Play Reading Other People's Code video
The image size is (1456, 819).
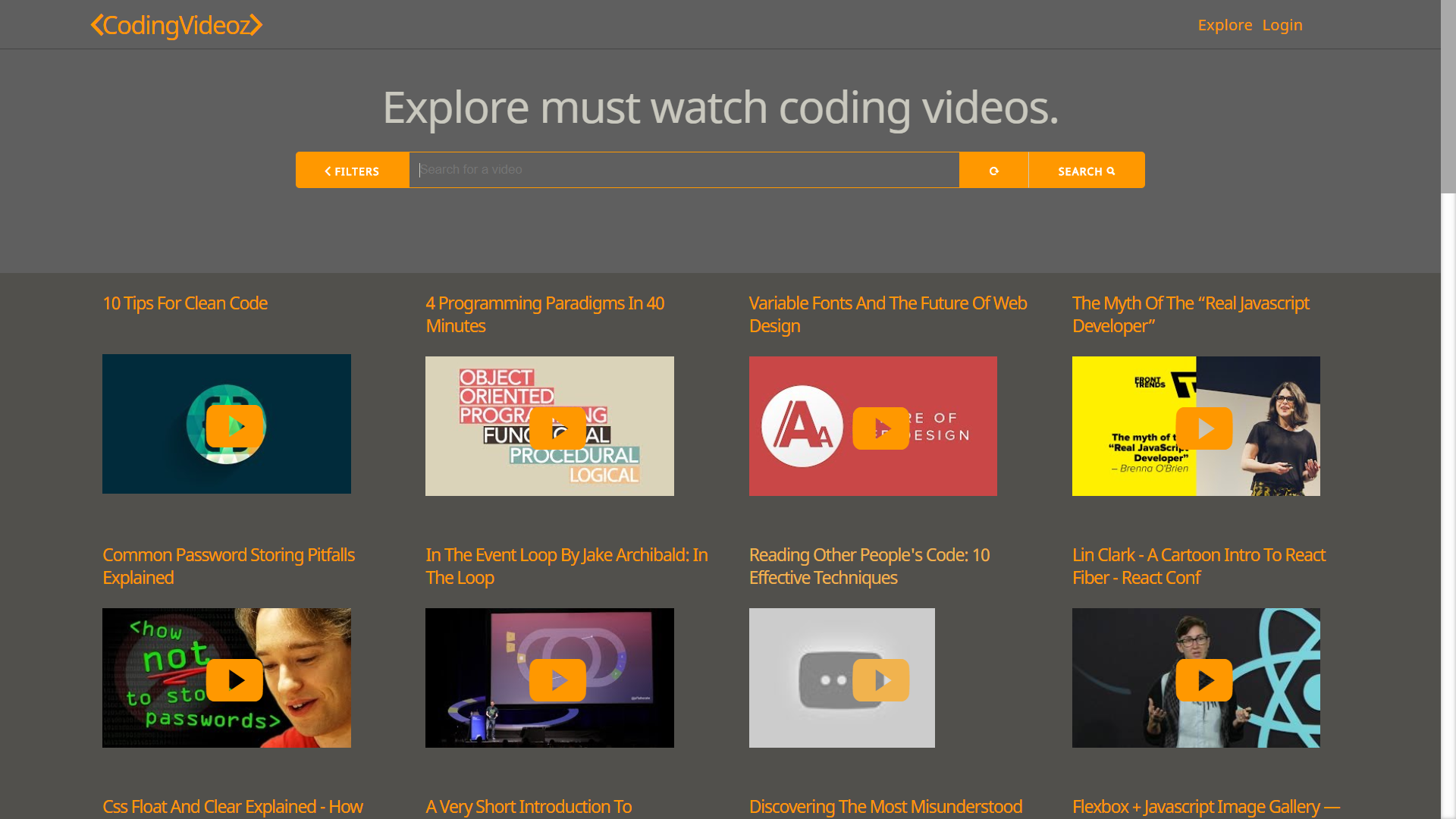880,680
